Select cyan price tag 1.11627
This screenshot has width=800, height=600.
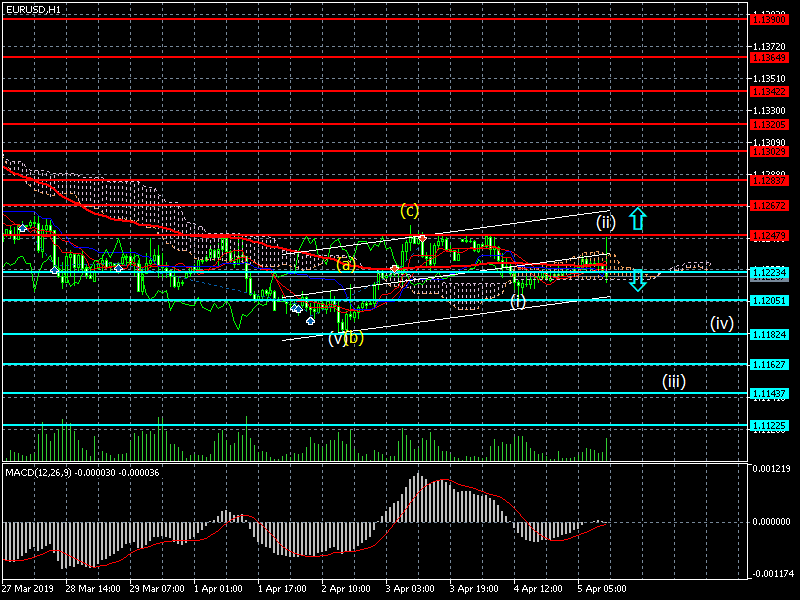pyautogui.click(x=769, y=365)
